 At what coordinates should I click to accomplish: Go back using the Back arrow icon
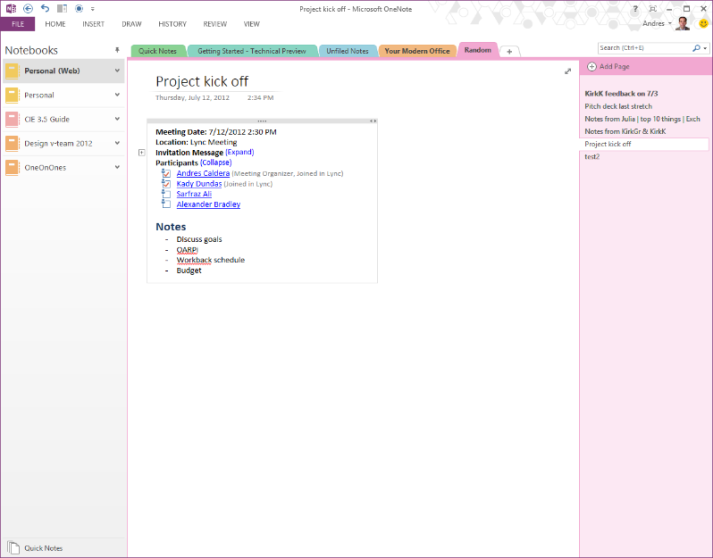coord(28,9)
